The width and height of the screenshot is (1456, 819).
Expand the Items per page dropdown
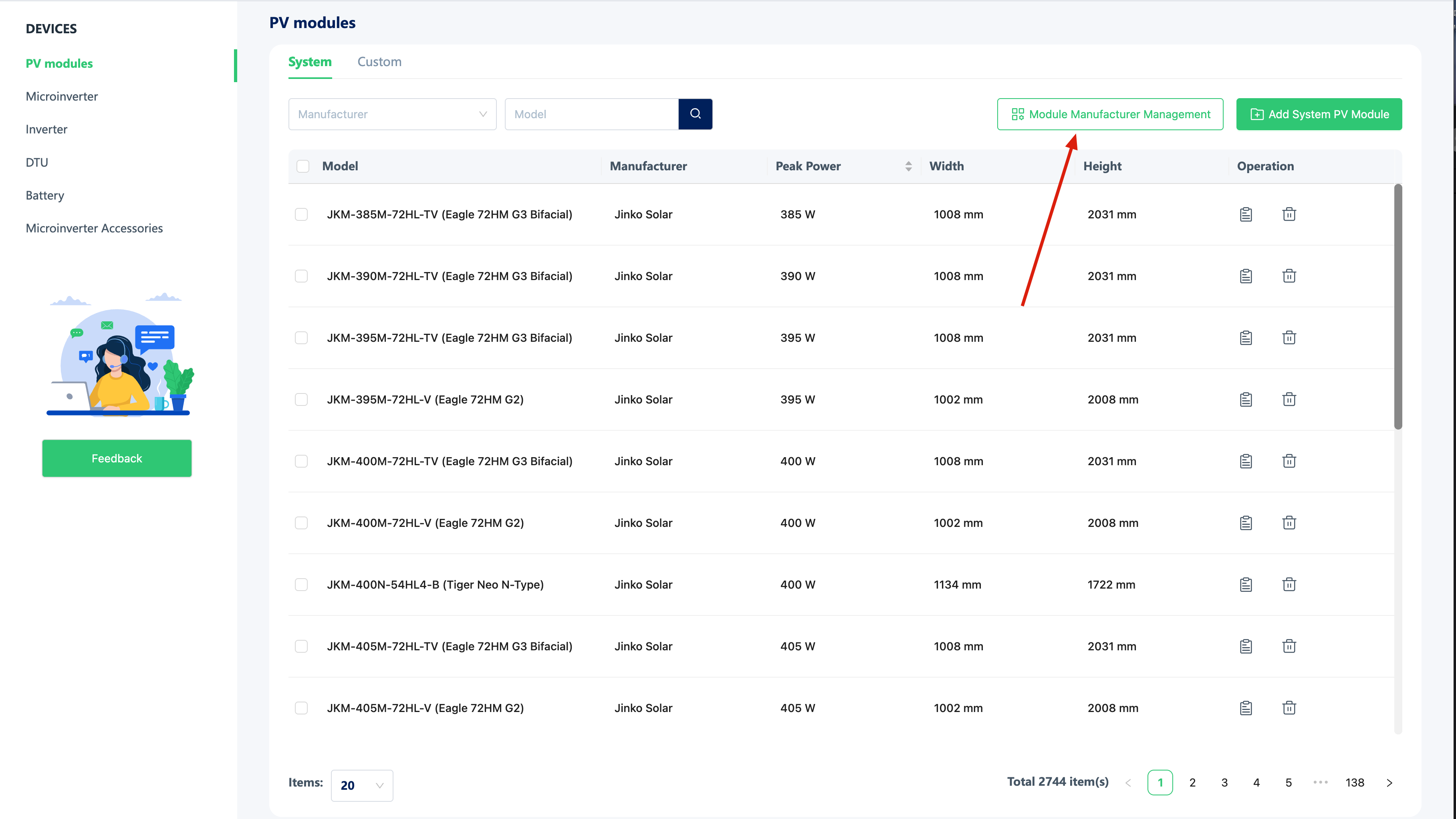point(362,785)
